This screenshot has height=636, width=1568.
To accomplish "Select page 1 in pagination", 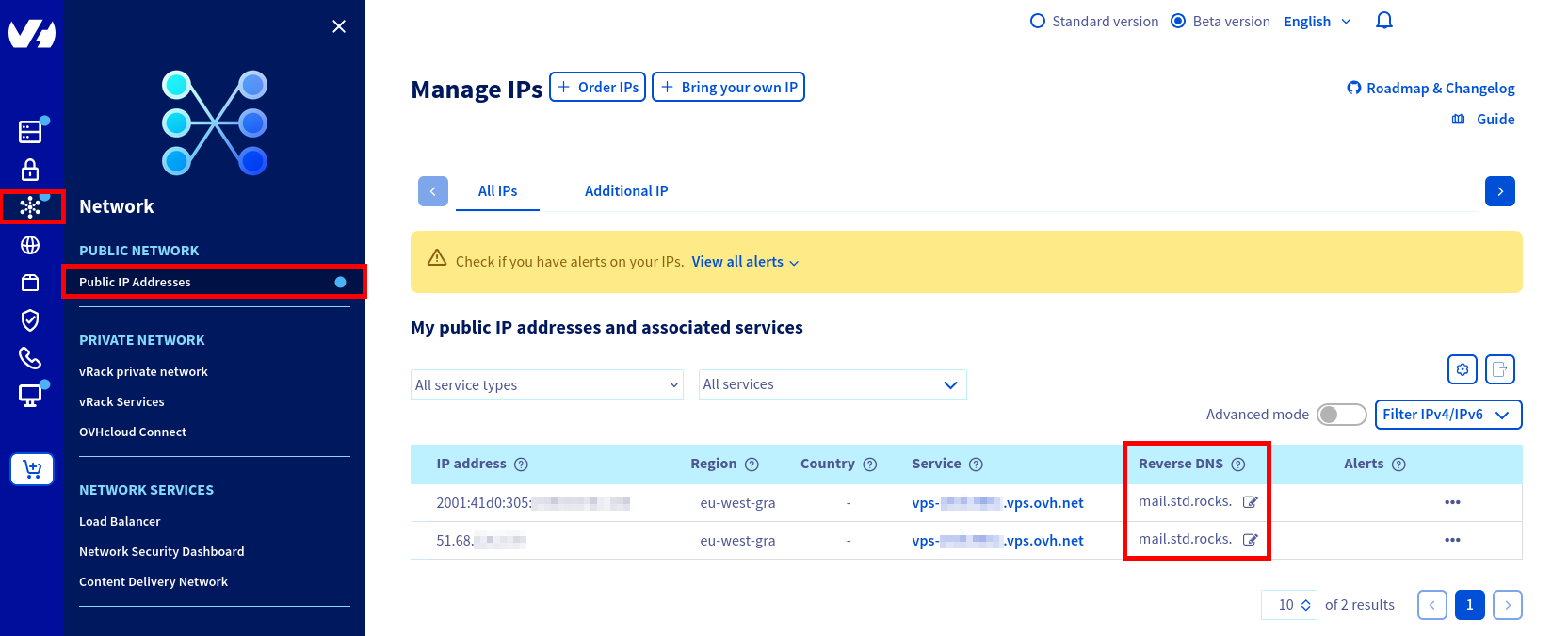I will pos(1470,605).
